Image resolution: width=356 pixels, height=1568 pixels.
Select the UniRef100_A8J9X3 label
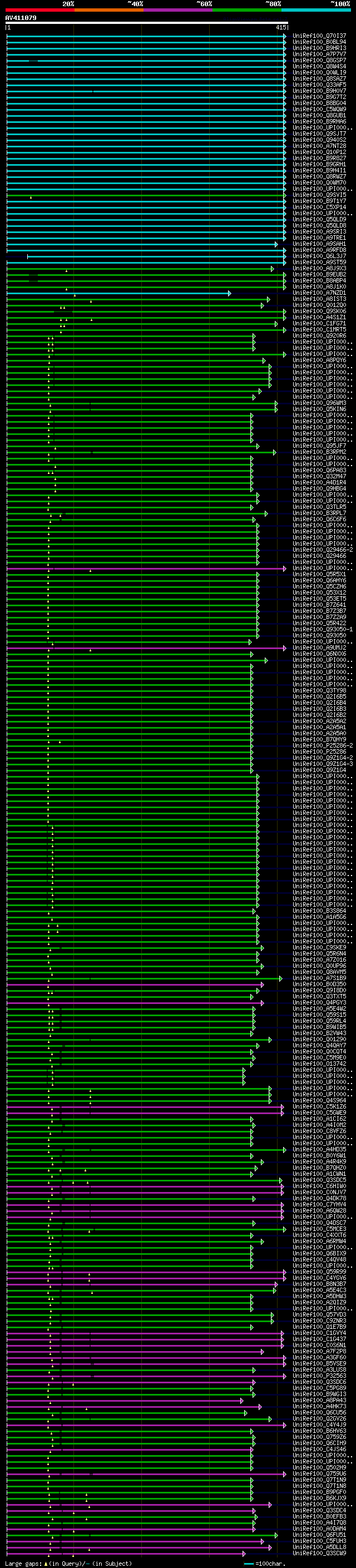coord(319,269)
